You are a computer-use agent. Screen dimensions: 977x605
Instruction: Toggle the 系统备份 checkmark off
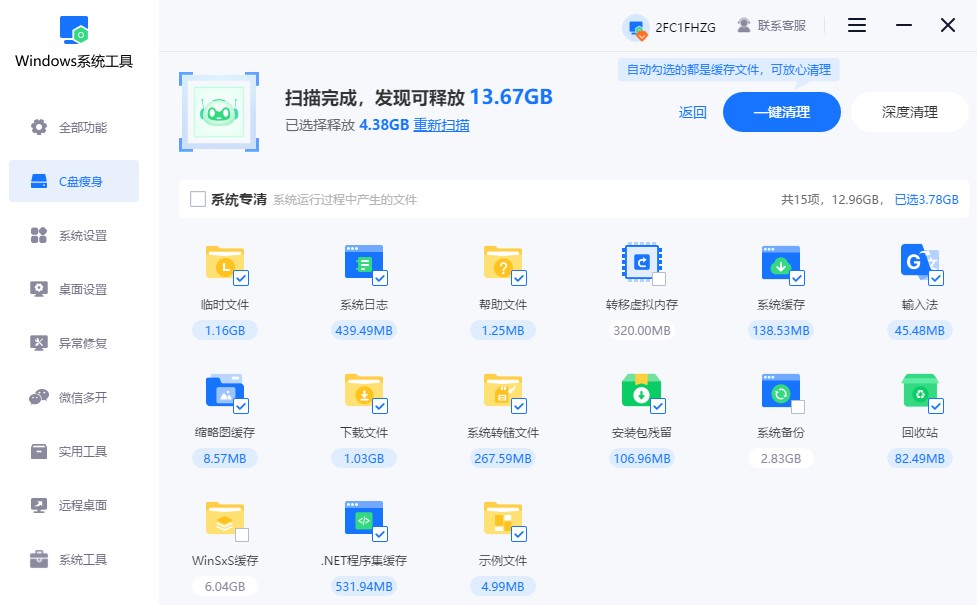pos(798,404)
